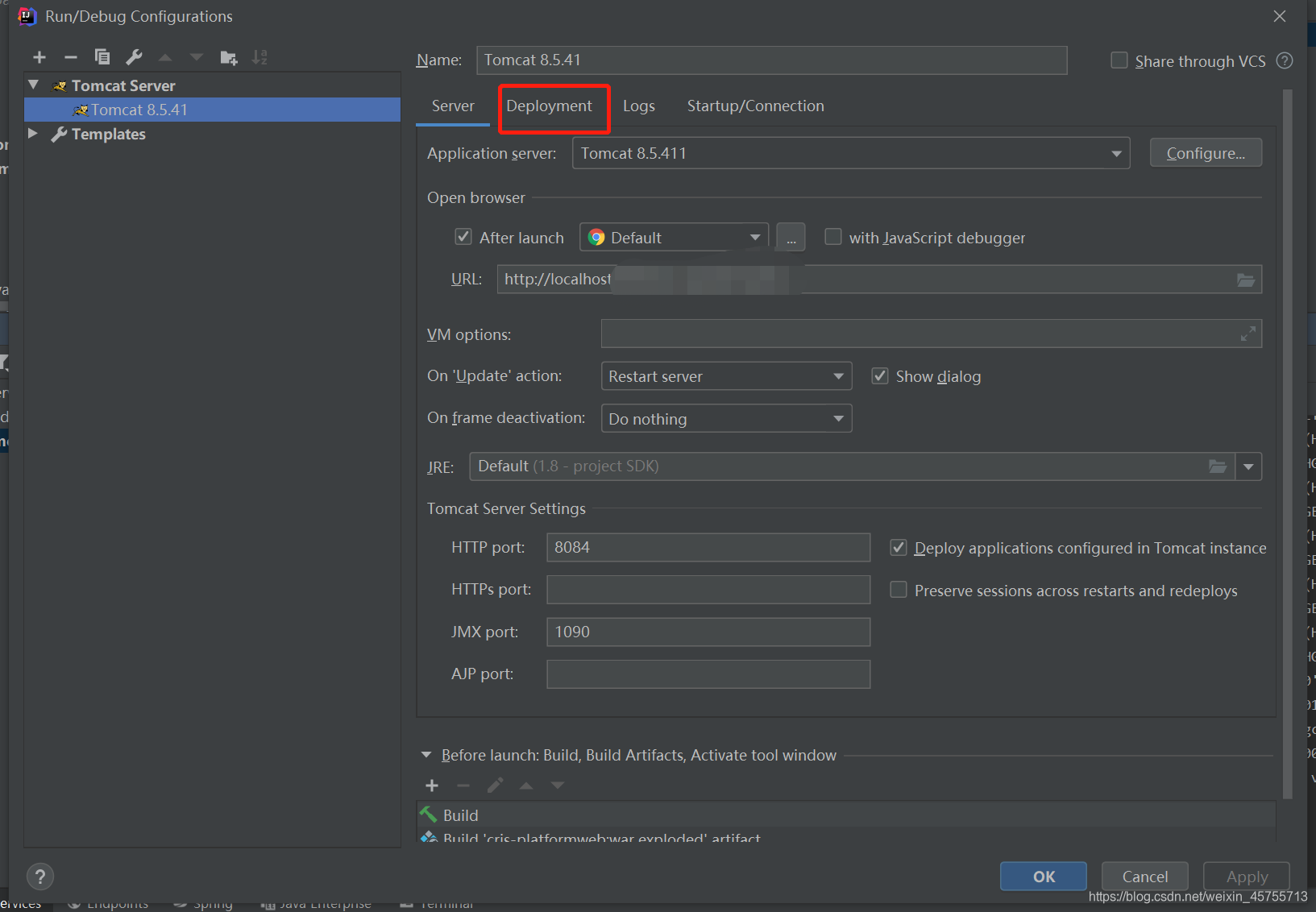Click the HTTP port field
Viewport: 1316px width, 912px height.
point(708,547)
